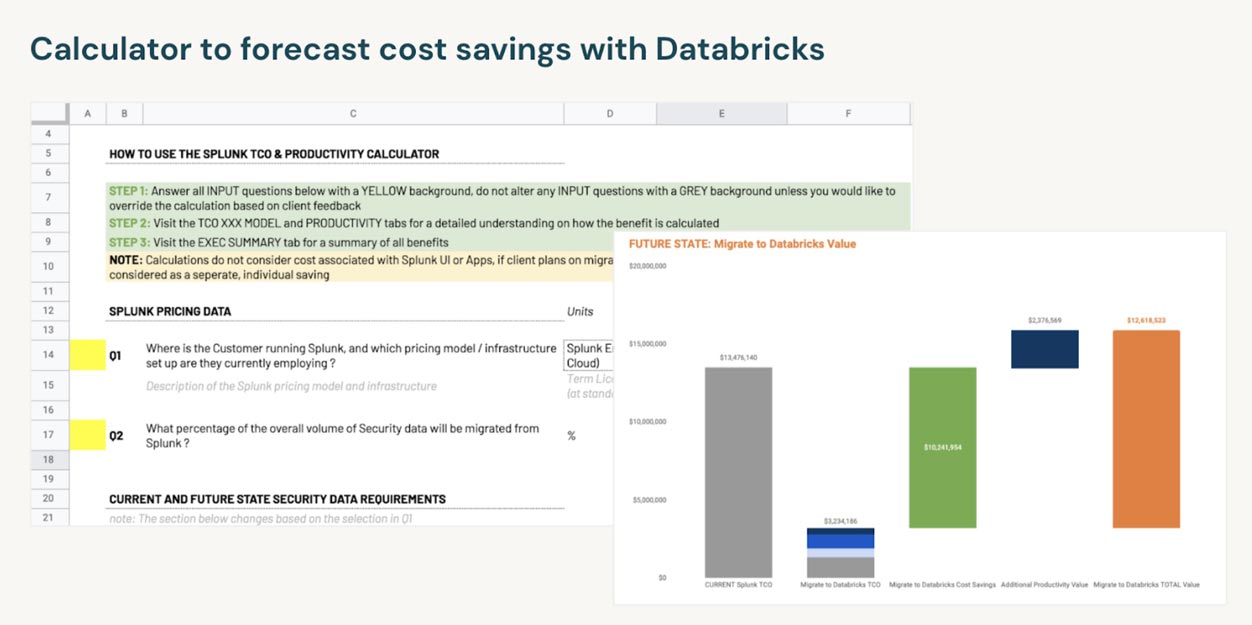Click the green Databricks Cost Savings bar
The width and height of the screenshot is (1252, 625).
click(x=942, y=447)
